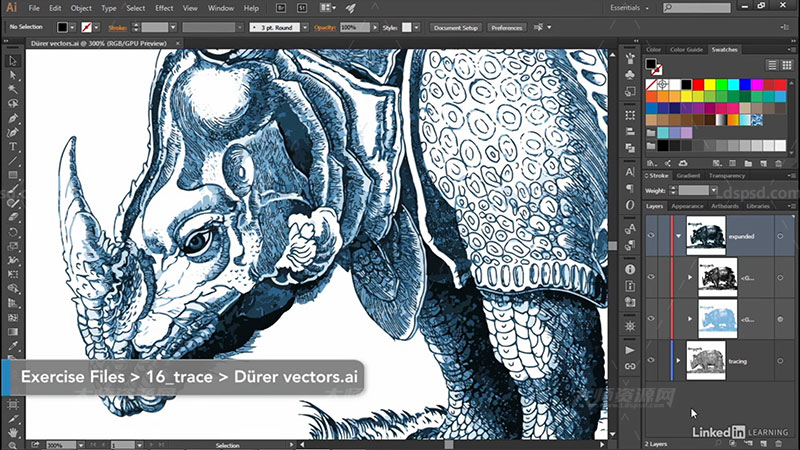Select the Pen tool
800x450 pixels.
click(13, 118)
